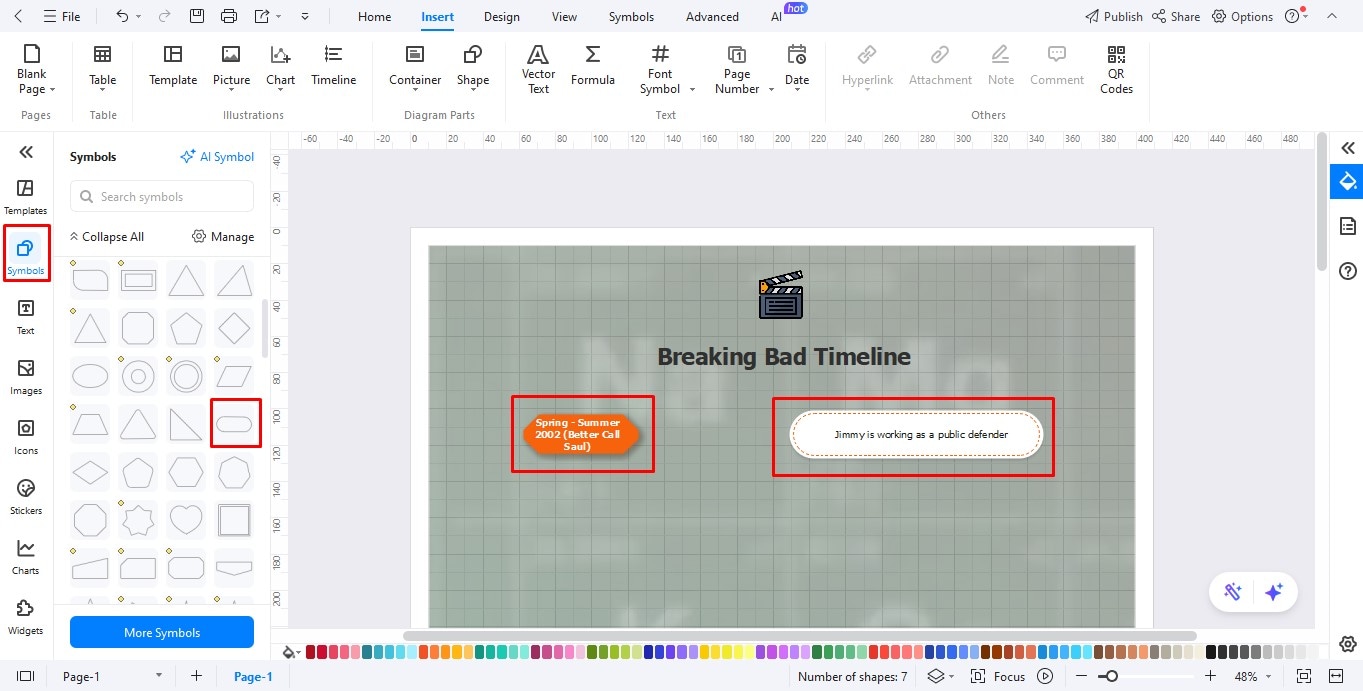Click the Share button
Viewport: 1363px width, 691px height.
(x=1176, y=16)
